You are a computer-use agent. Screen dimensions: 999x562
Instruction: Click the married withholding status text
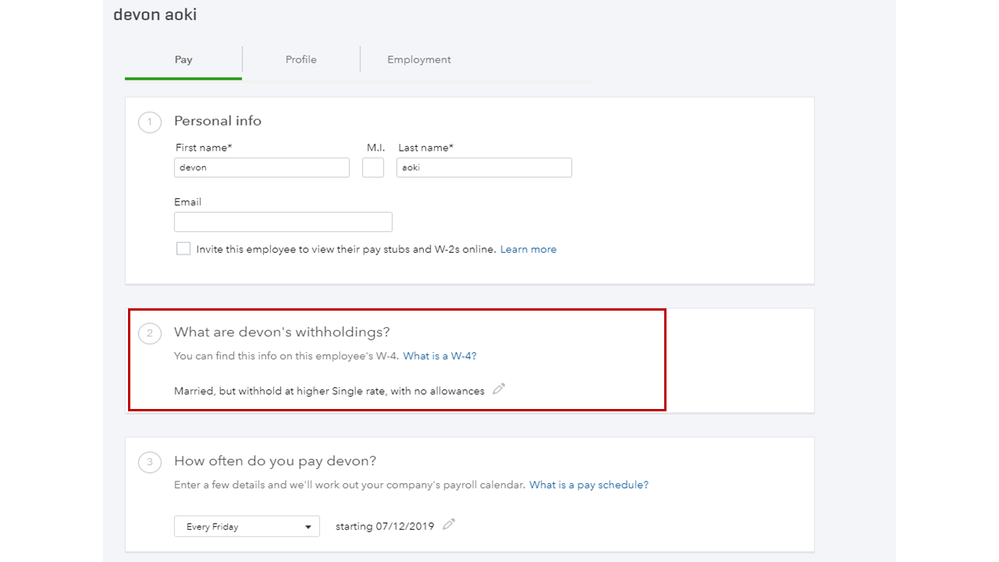329,391
